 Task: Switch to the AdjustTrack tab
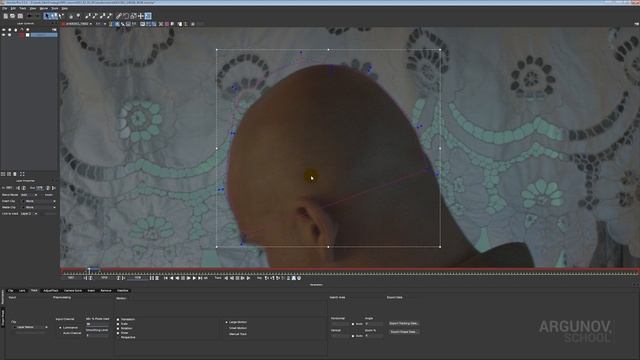pyautogui.click(x=51, y=291)
